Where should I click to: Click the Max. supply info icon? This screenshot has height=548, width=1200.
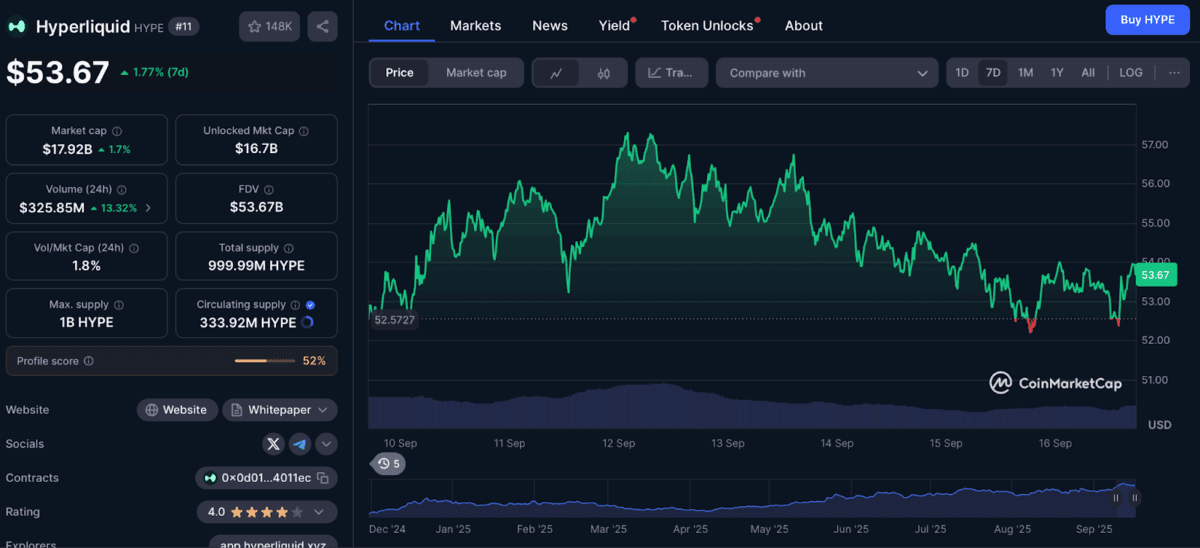[118, 305]
